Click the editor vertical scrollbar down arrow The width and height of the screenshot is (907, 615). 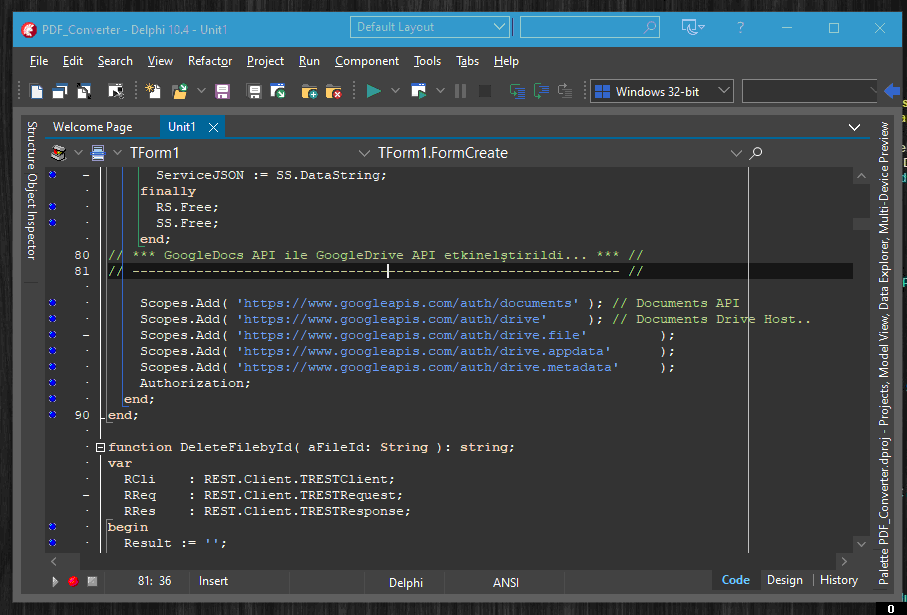click(861, 544)
